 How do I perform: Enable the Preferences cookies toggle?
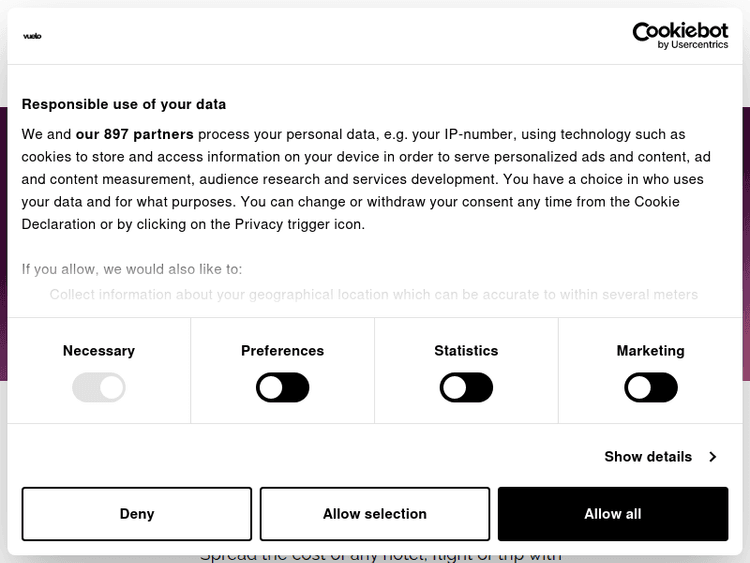click(283, 388)
